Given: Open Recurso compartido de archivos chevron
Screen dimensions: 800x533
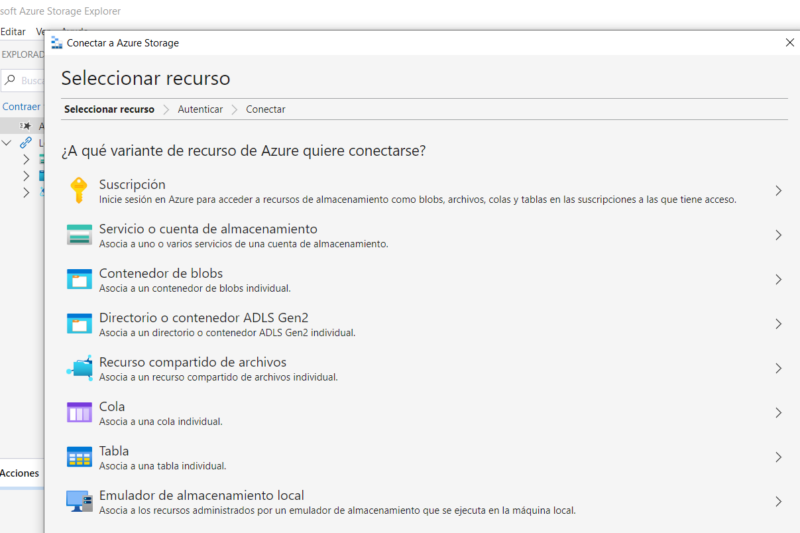Looking at the screenshot, I should coord(778,368).
